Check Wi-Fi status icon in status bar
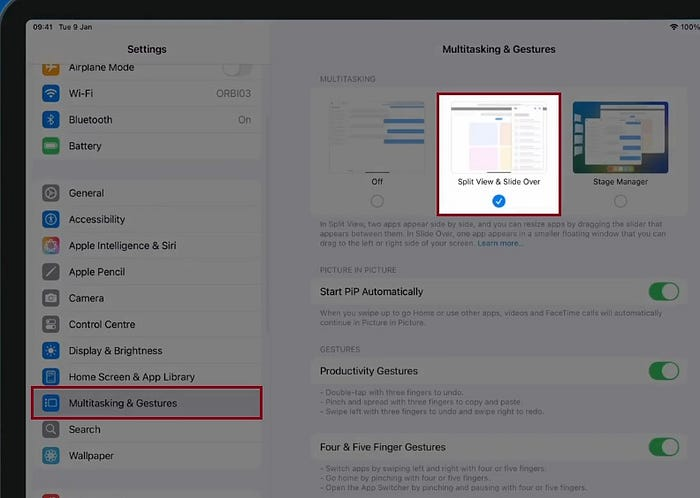700x498 pixels. coord(674,27)
